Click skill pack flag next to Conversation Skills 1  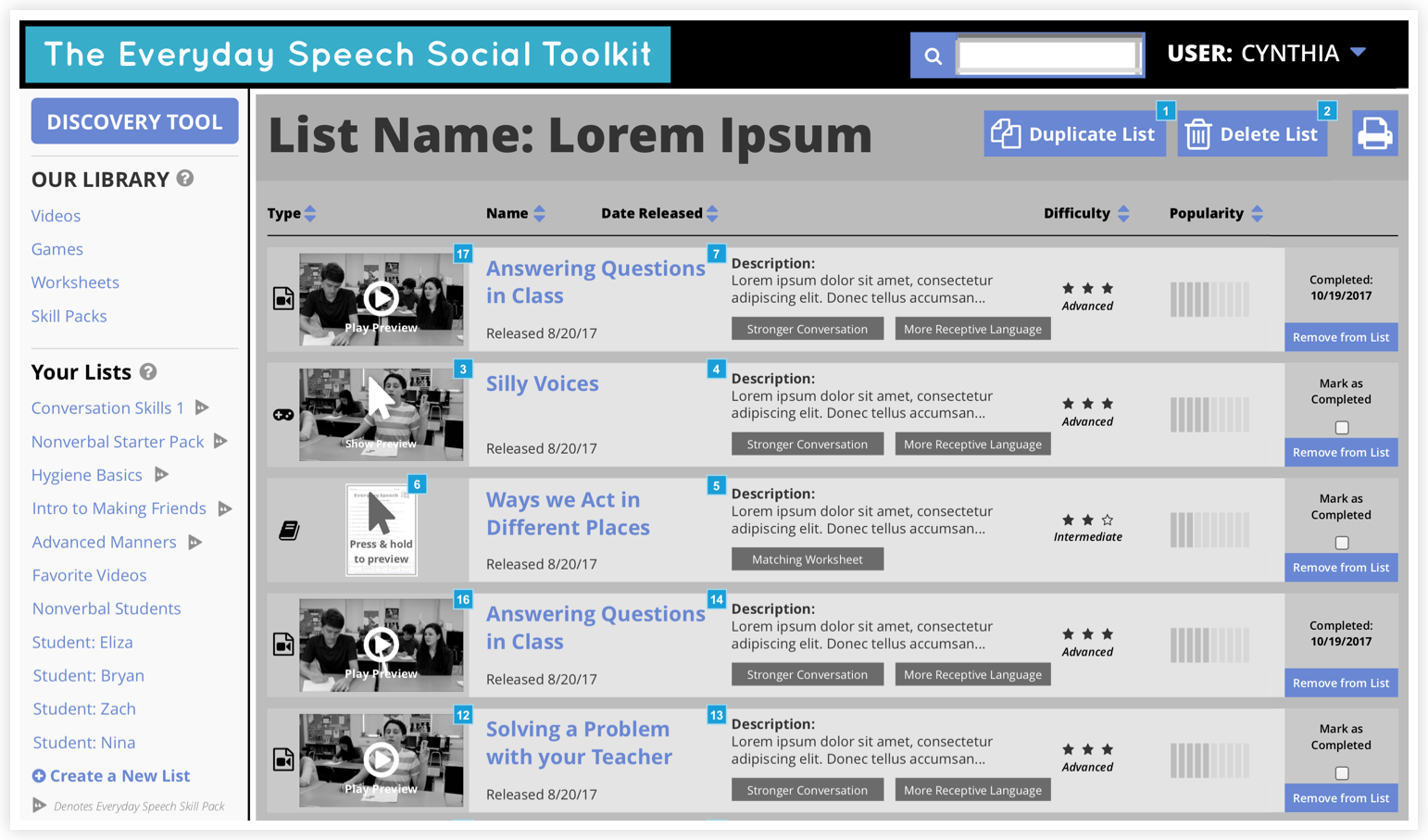coord(202,407)
